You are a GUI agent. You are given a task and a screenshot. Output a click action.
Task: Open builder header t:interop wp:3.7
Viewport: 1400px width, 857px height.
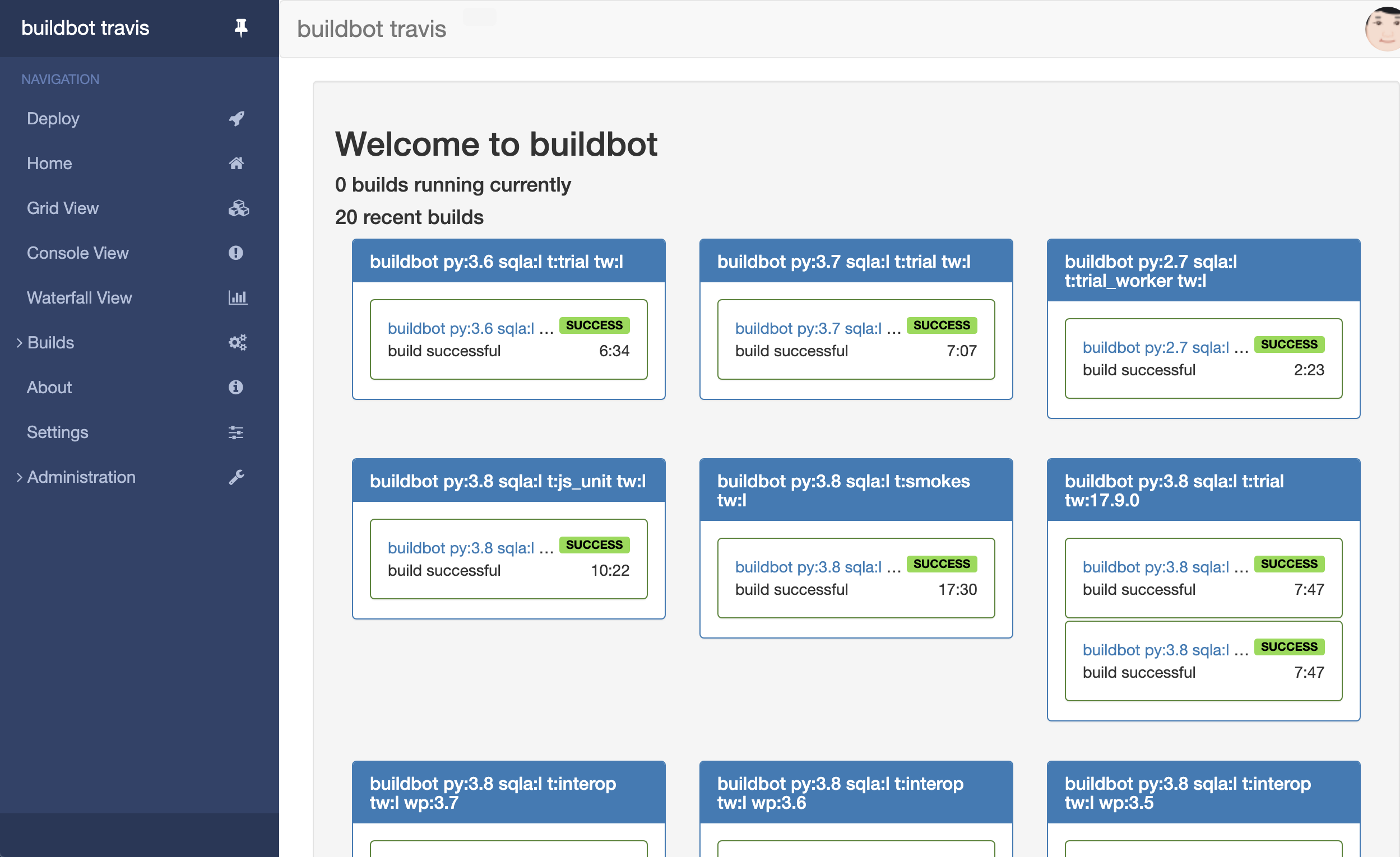(508, 793)
